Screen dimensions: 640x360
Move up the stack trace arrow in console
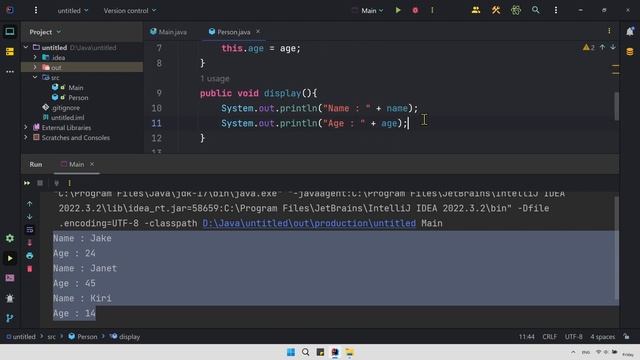[30, 203]
